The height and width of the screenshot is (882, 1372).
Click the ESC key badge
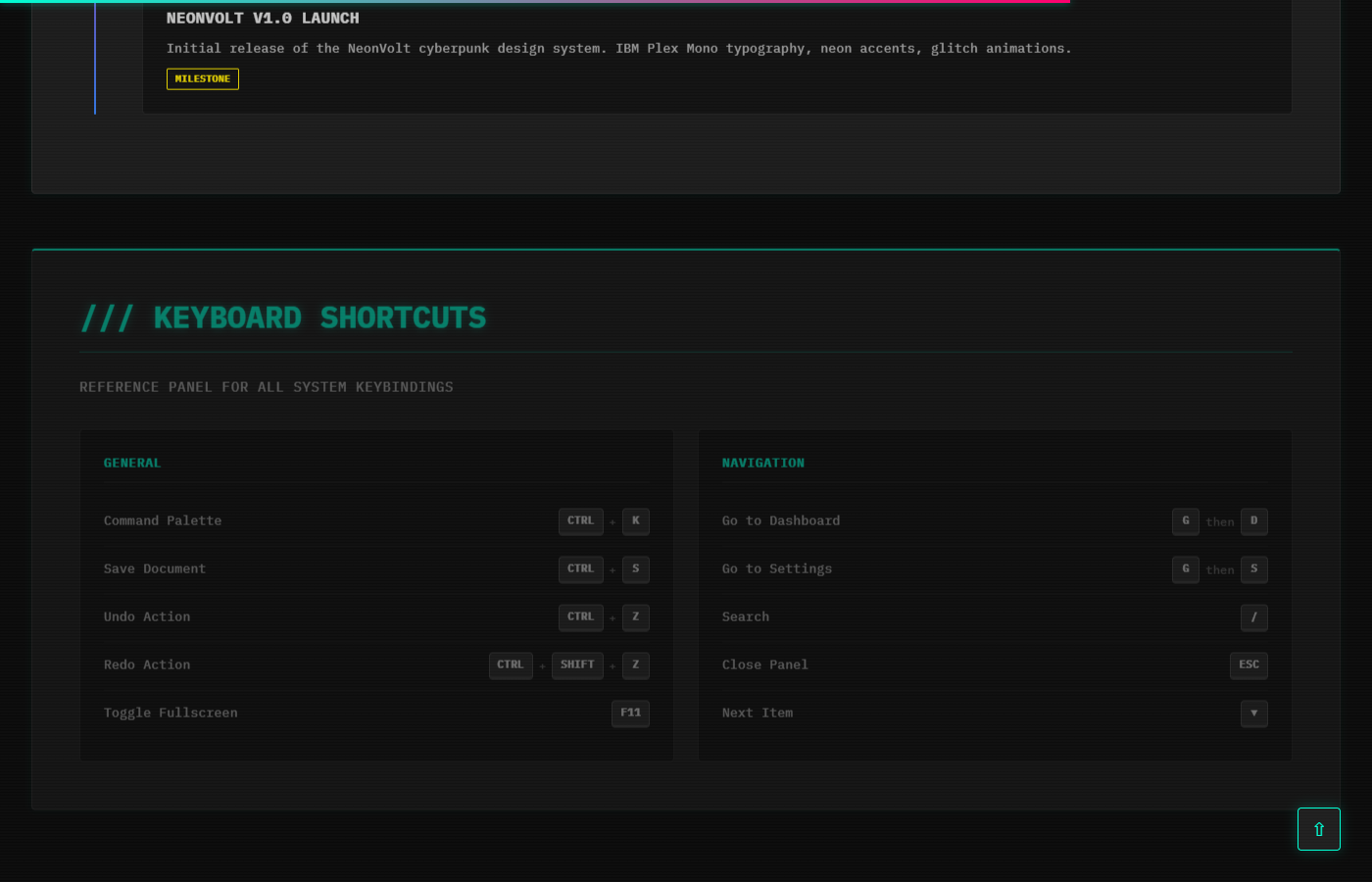[1249, 665]
